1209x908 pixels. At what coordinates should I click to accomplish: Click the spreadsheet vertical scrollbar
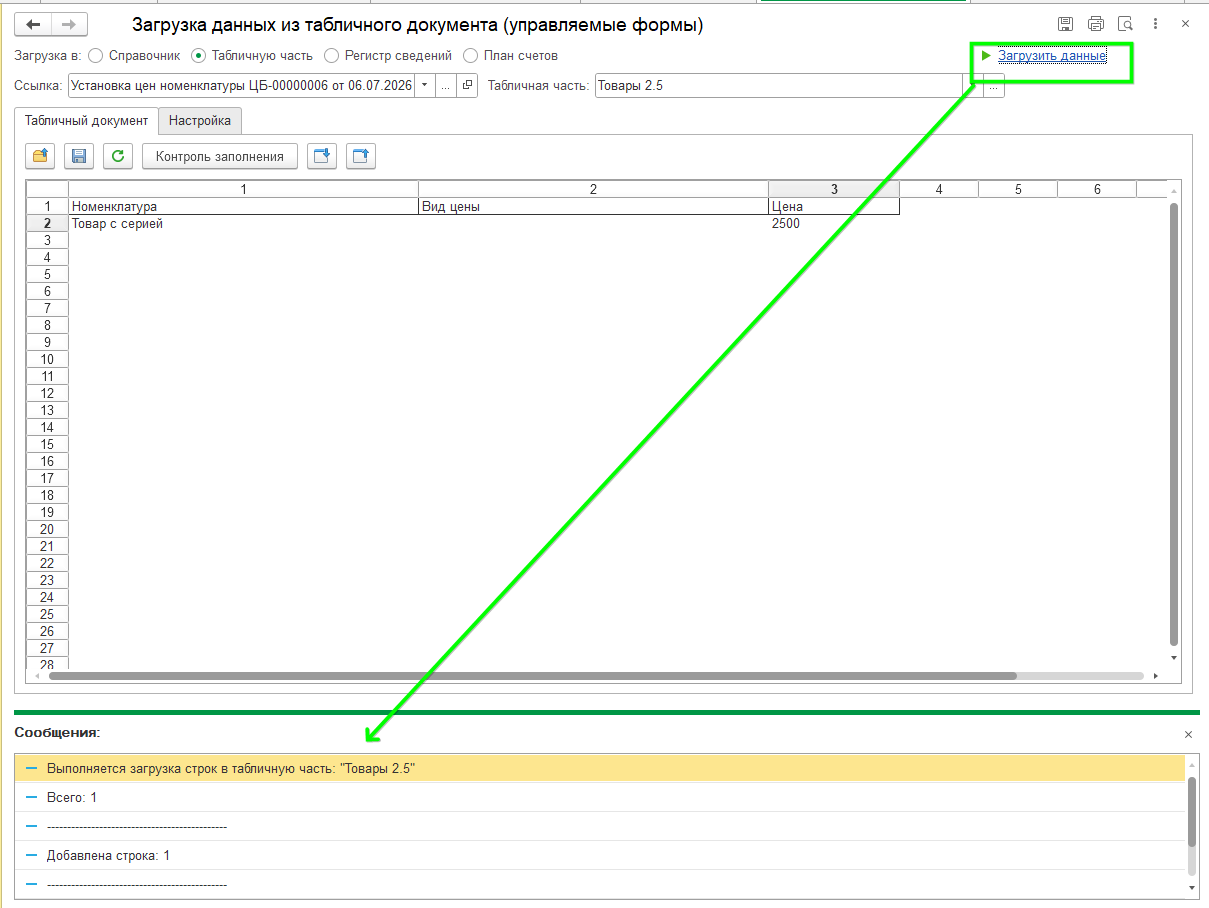(1174, 423)
